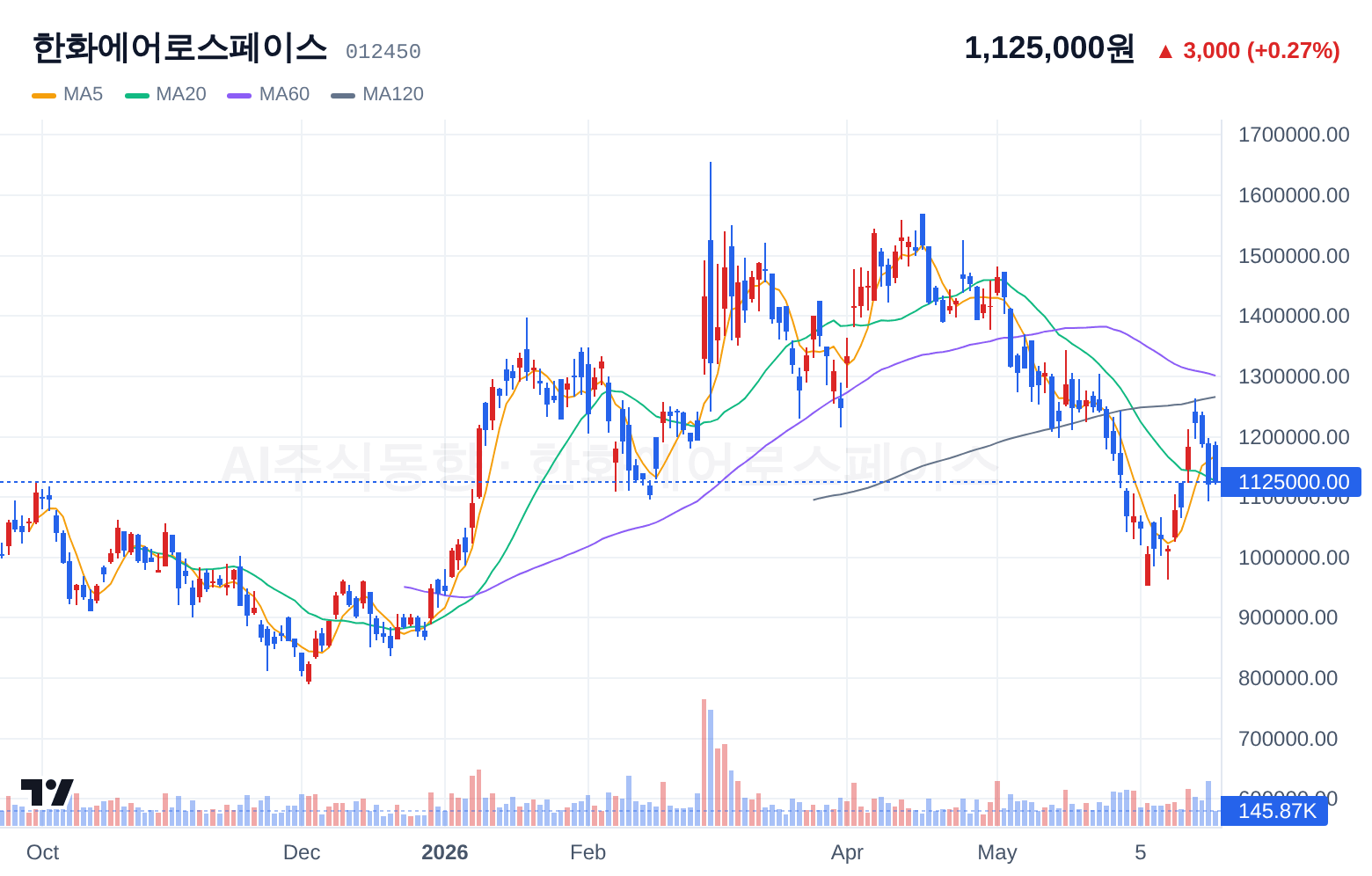The height and width of the screenshot is (876, 1372).
Task: Select the MA20 legend label
Action: coord(180,94)
